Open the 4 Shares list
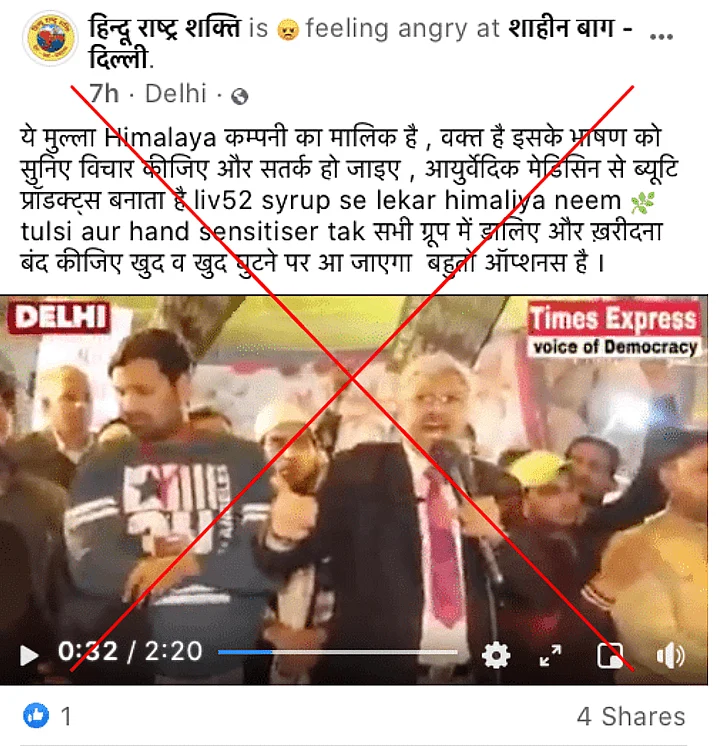 click(x=631, y=716)
